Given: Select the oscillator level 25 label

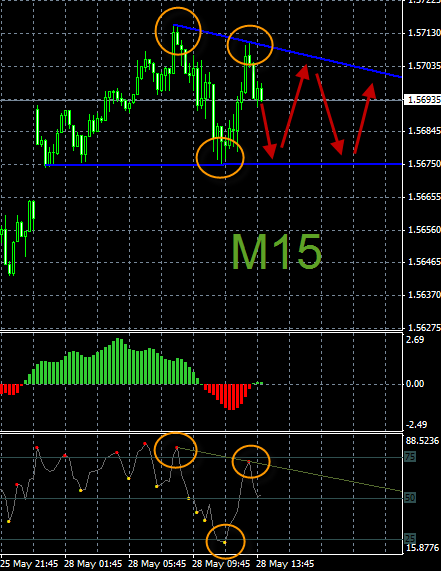Looking at the screenshot, I should click(x=410, y=539).
